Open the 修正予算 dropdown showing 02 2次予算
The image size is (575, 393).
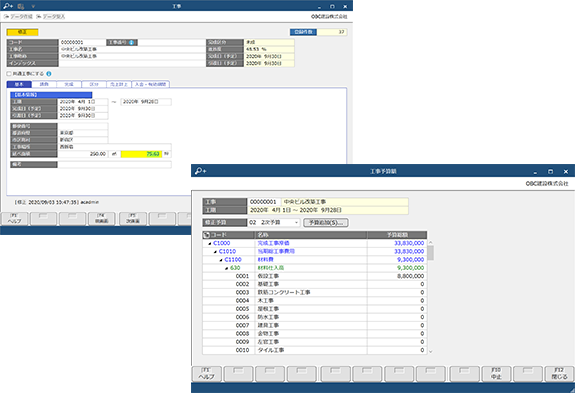click(x=274, y=223)
